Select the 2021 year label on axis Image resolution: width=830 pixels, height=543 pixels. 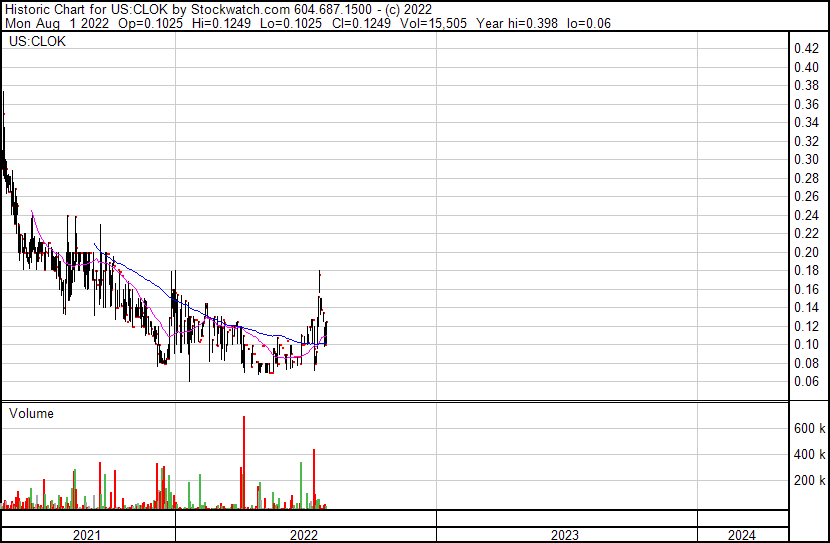coord(87,535)
